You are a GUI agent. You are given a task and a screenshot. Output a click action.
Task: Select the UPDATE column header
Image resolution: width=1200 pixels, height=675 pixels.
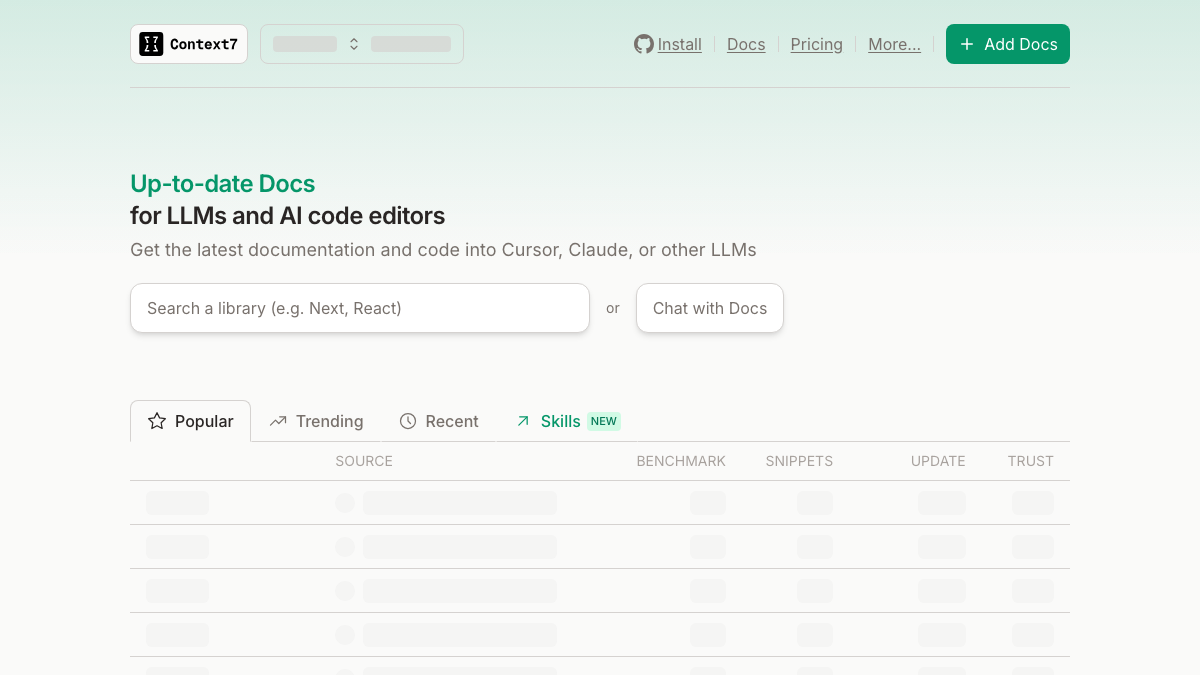(938, 461)
